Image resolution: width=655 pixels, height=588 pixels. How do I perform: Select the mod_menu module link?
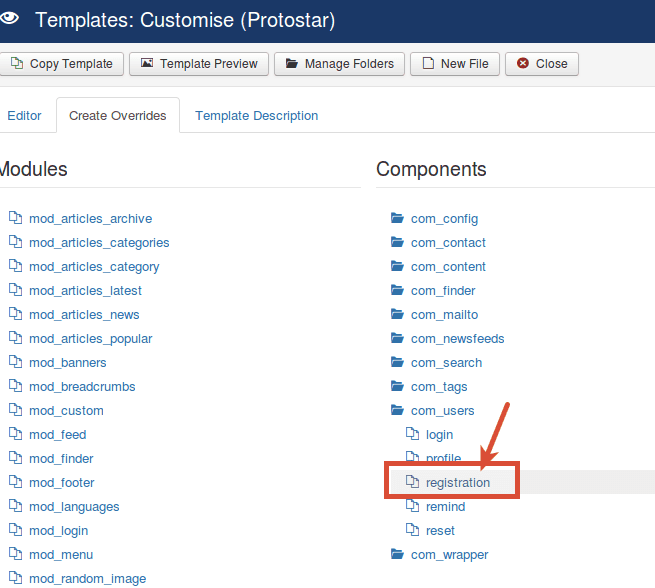coord(61,555)
